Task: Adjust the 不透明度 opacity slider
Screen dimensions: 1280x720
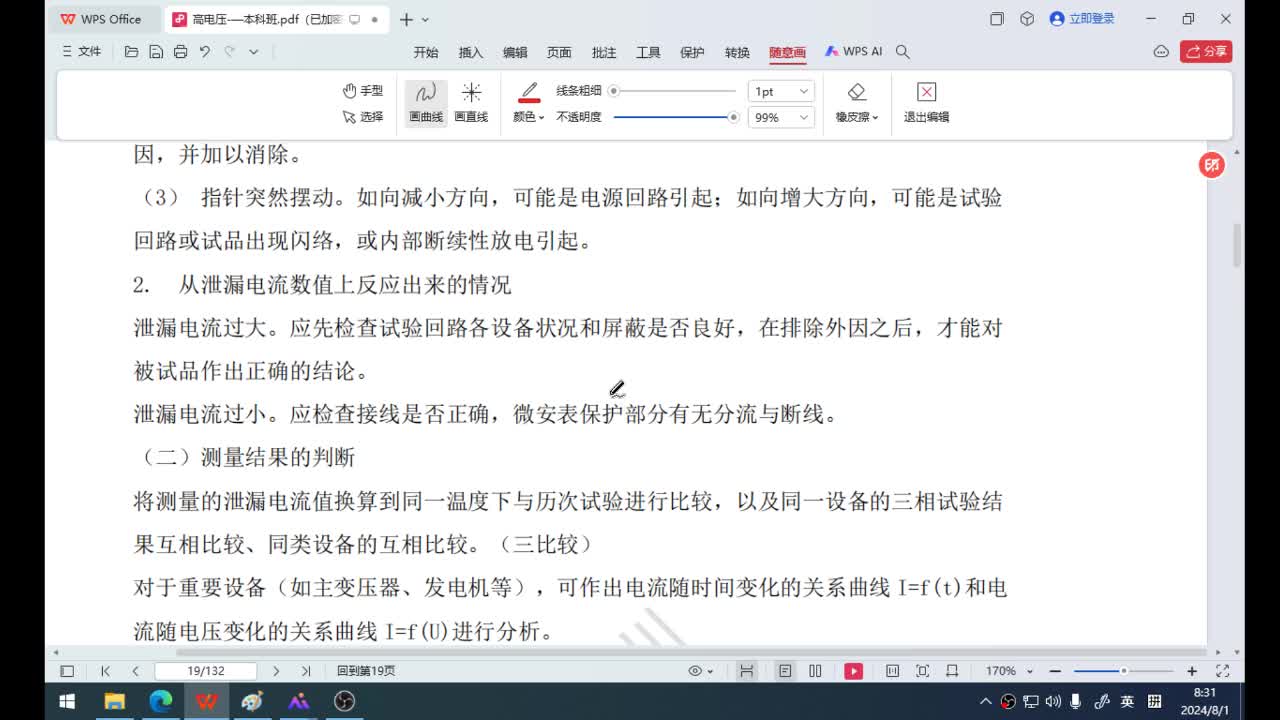Action: pos(674,117)
